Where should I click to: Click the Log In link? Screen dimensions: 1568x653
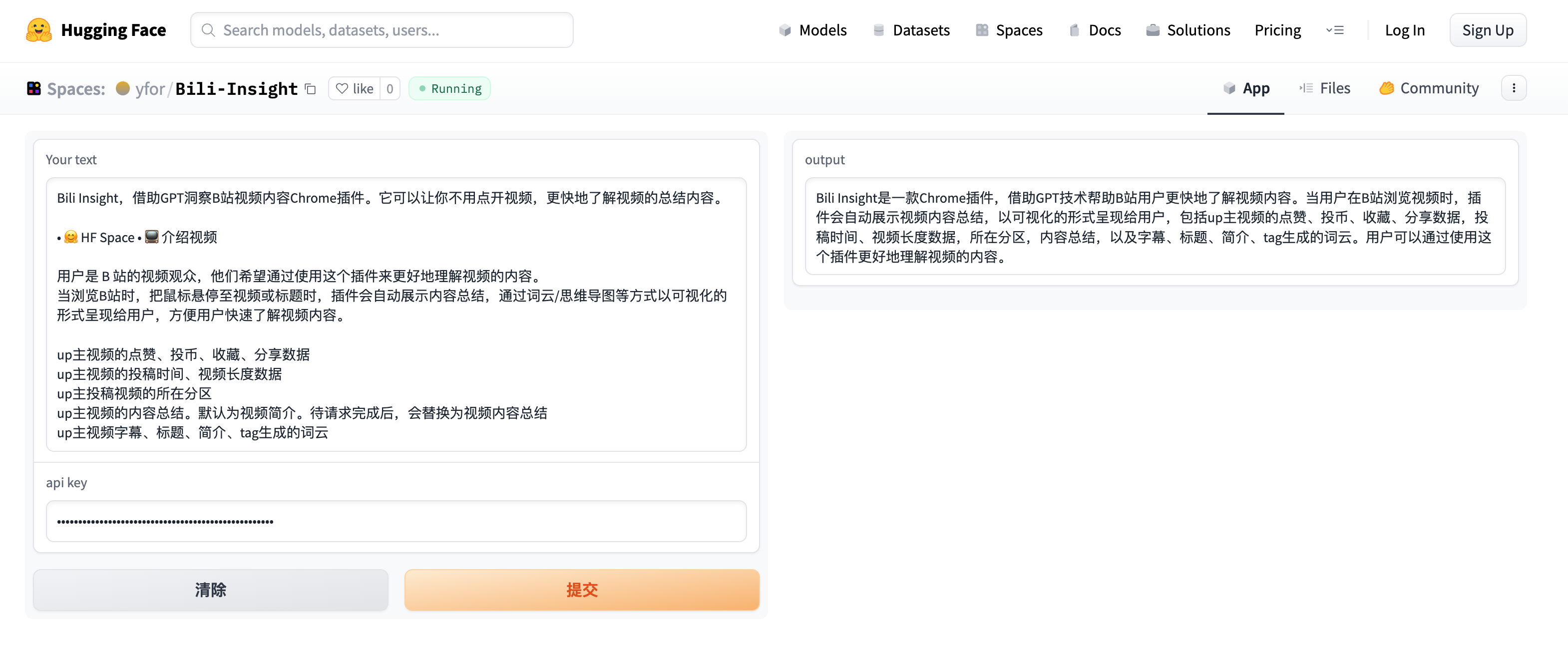click(1404, 30)
